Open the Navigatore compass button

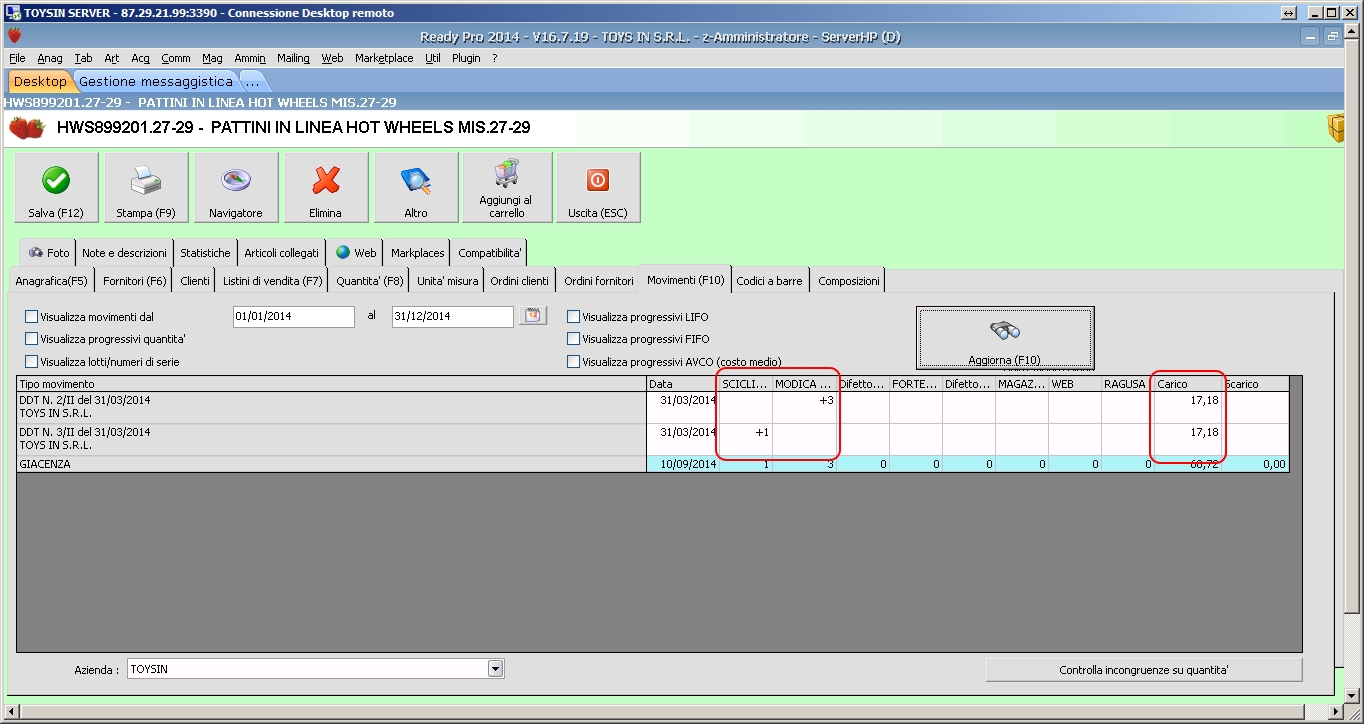click(x=236, y=188)
